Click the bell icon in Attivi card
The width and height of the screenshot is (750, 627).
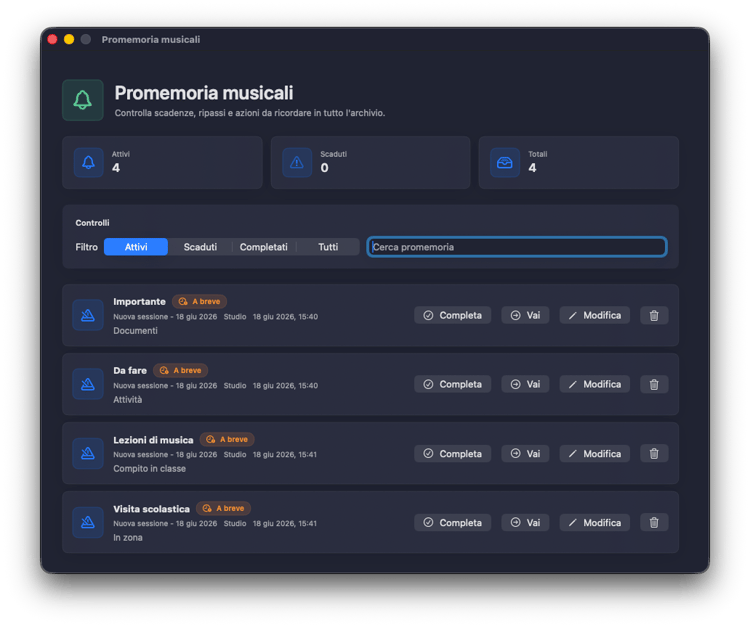(x=88, y=163)
